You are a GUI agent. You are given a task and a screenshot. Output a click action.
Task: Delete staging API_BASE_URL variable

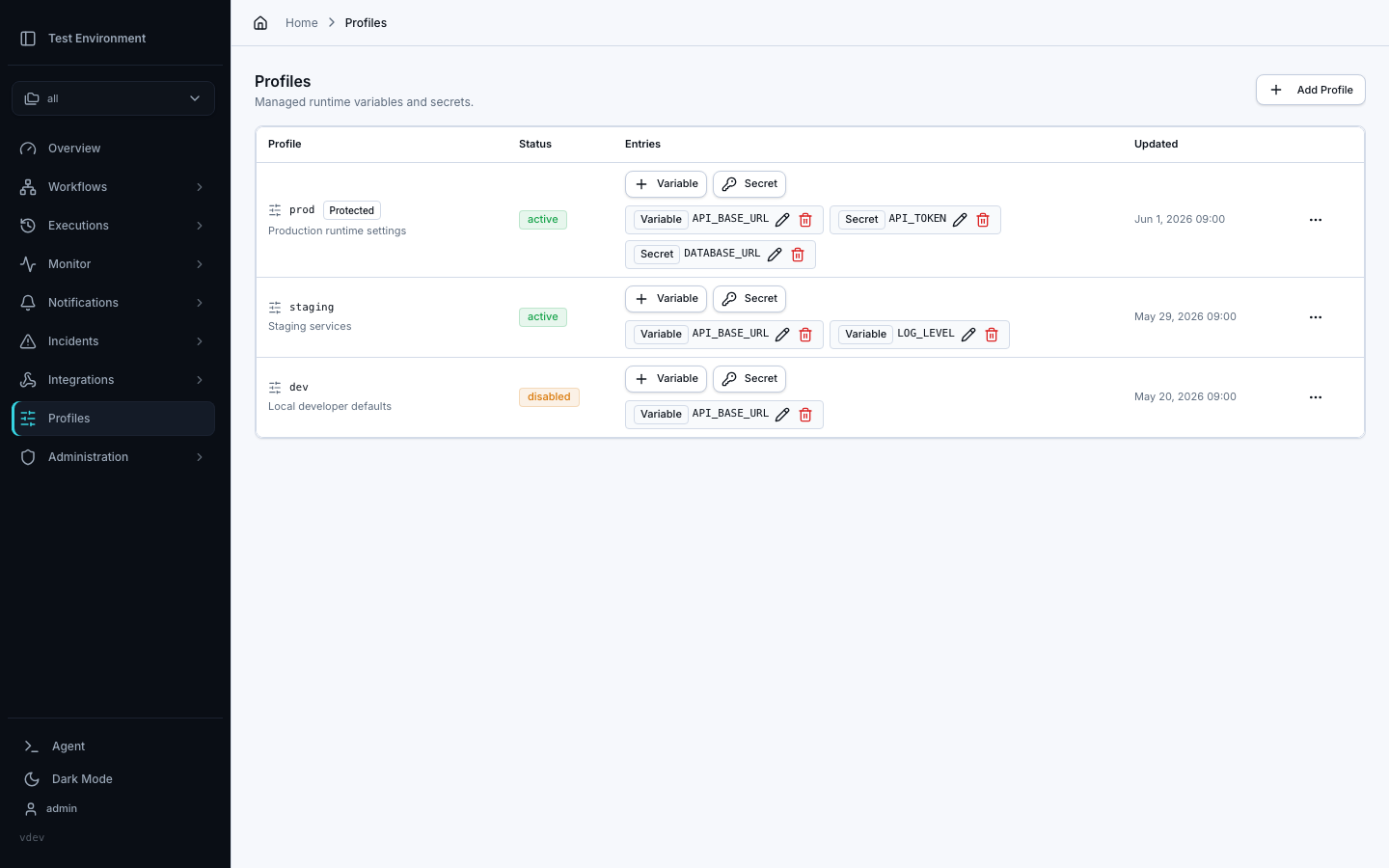[x=805, y=335]
